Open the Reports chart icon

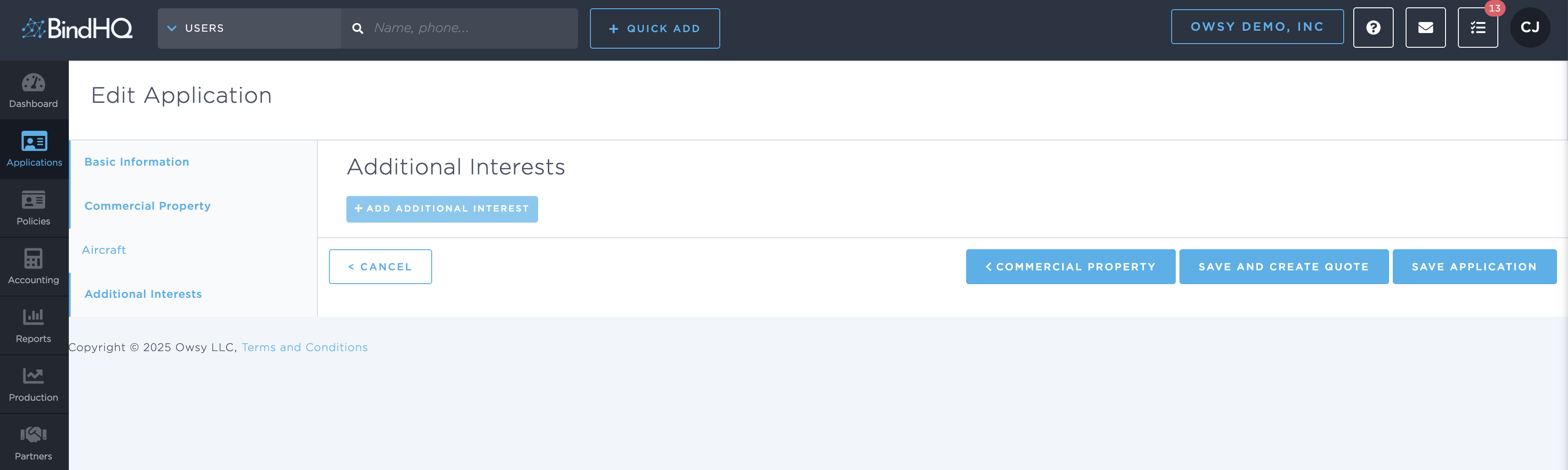coord(33,317)
